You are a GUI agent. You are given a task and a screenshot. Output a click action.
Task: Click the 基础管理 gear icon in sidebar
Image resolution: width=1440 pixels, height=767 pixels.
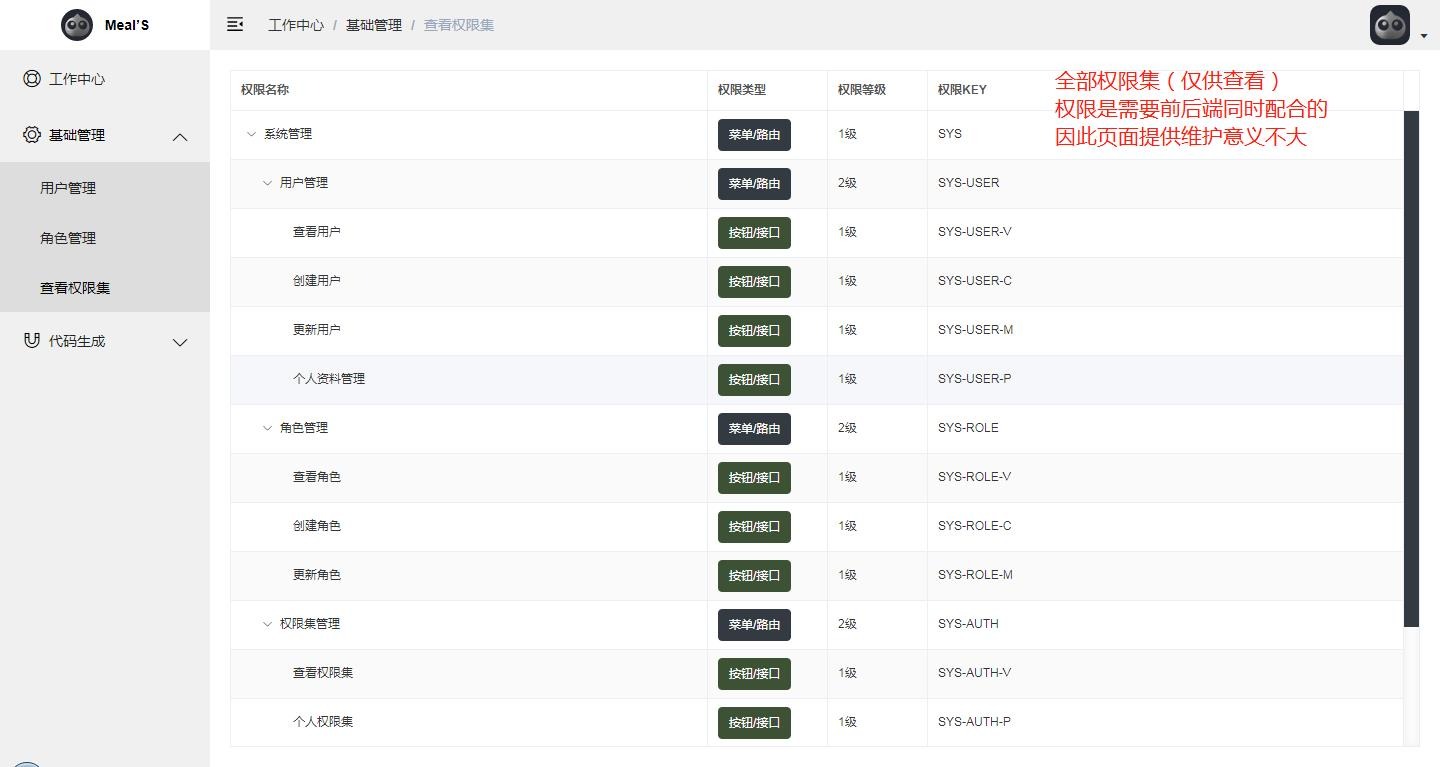(x=32, y=135)
